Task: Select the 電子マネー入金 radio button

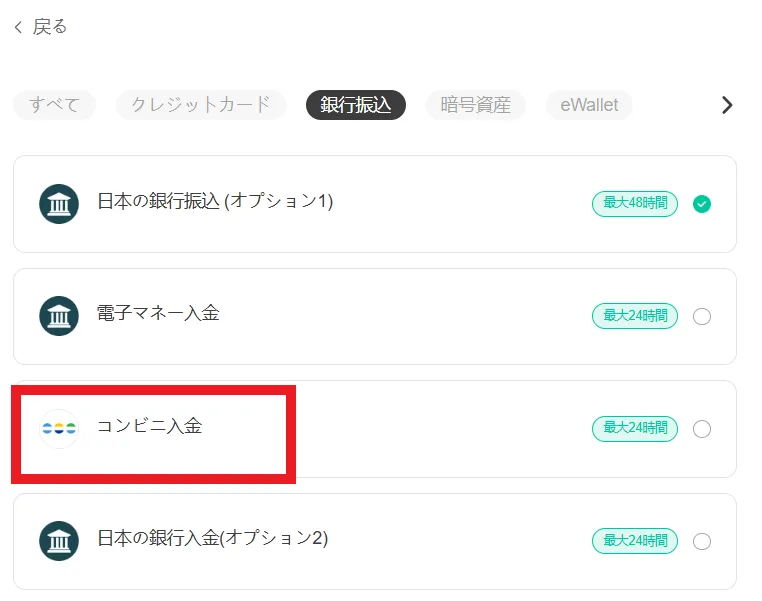Action: point(702,316)
